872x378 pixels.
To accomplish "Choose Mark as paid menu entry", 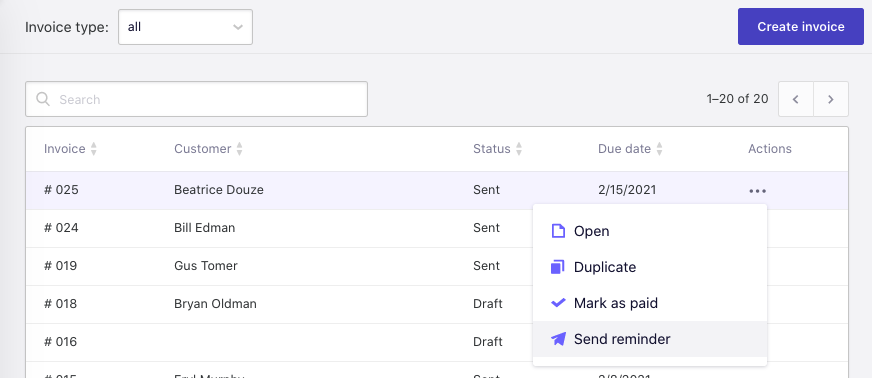I will pos(650,303).
